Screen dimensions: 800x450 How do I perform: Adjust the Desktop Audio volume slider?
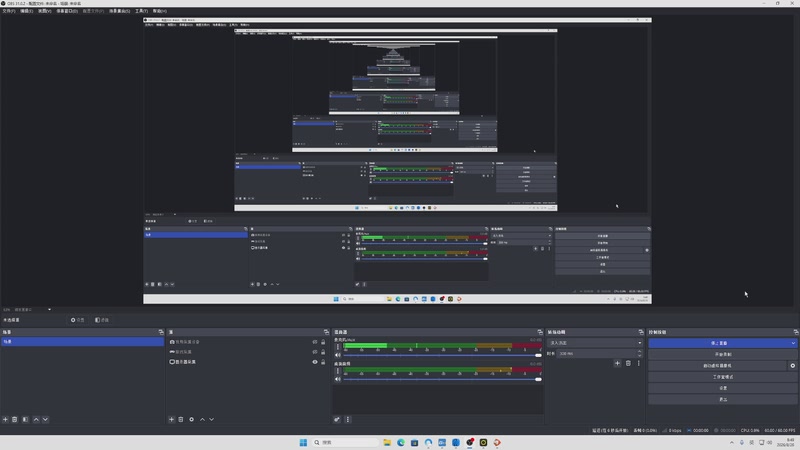coord(442,379)
